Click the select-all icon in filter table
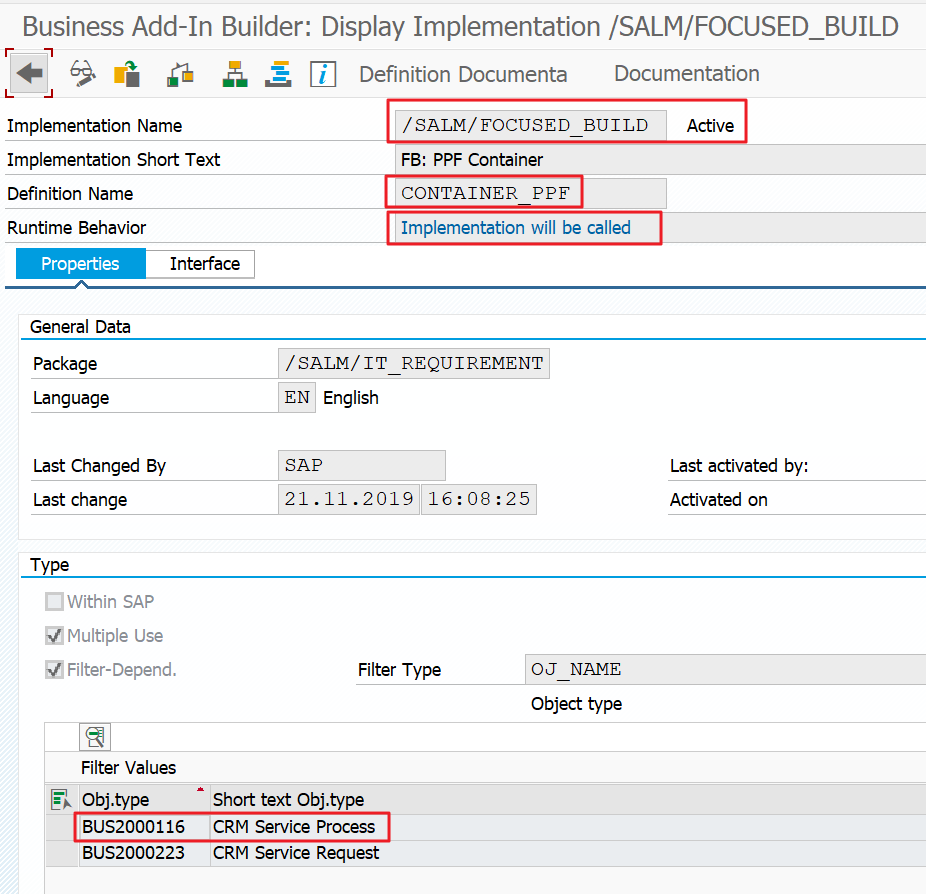The width and height of the screenshot is (926, 894). click(61, 799)
